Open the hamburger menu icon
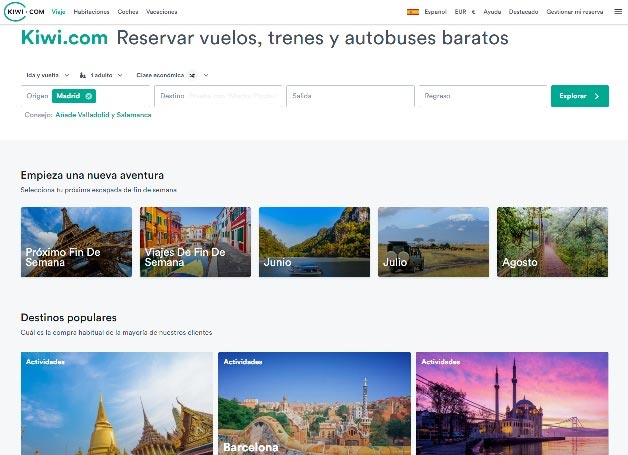Screen dimensions: 628x455 617,11
